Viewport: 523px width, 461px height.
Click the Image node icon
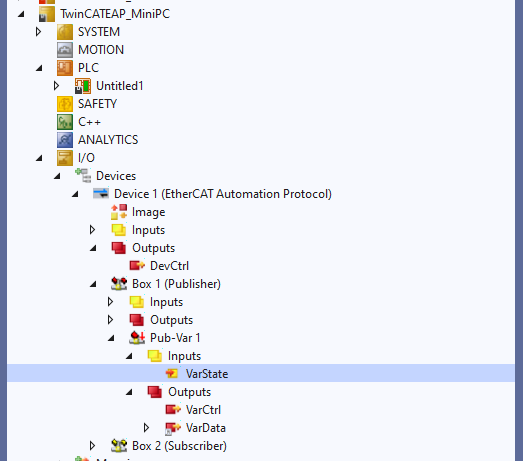coord(119,212)
